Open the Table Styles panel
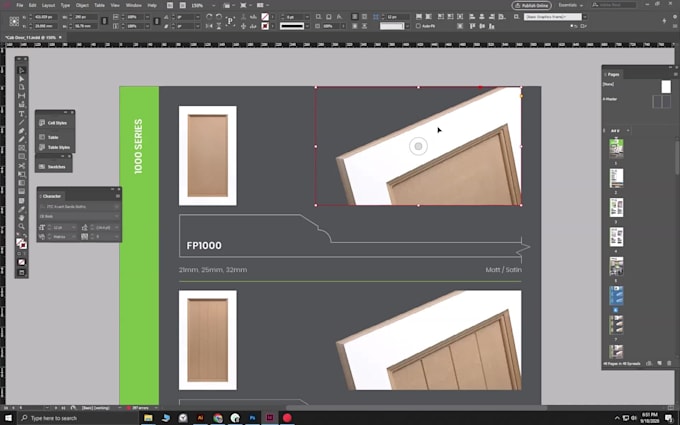Image resolution: width=680 pixels, height=425 pixels. click(54, 147)
